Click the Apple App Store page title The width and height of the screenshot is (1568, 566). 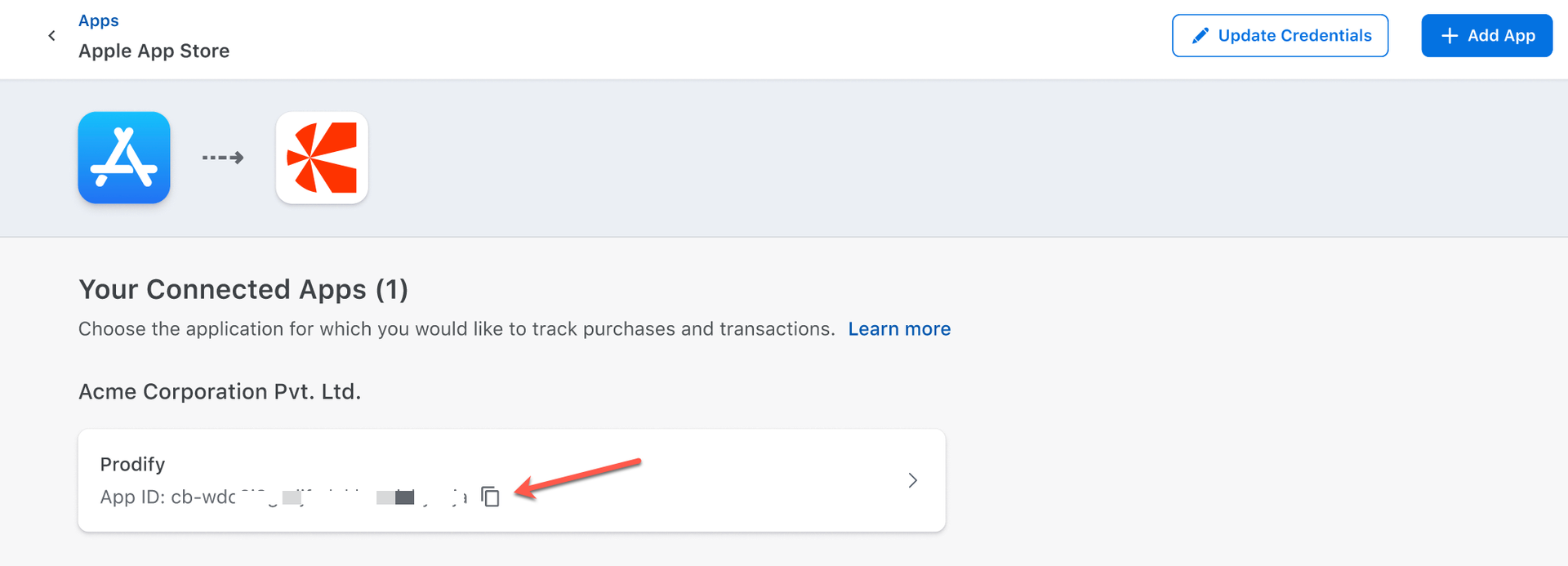point(154,51)
